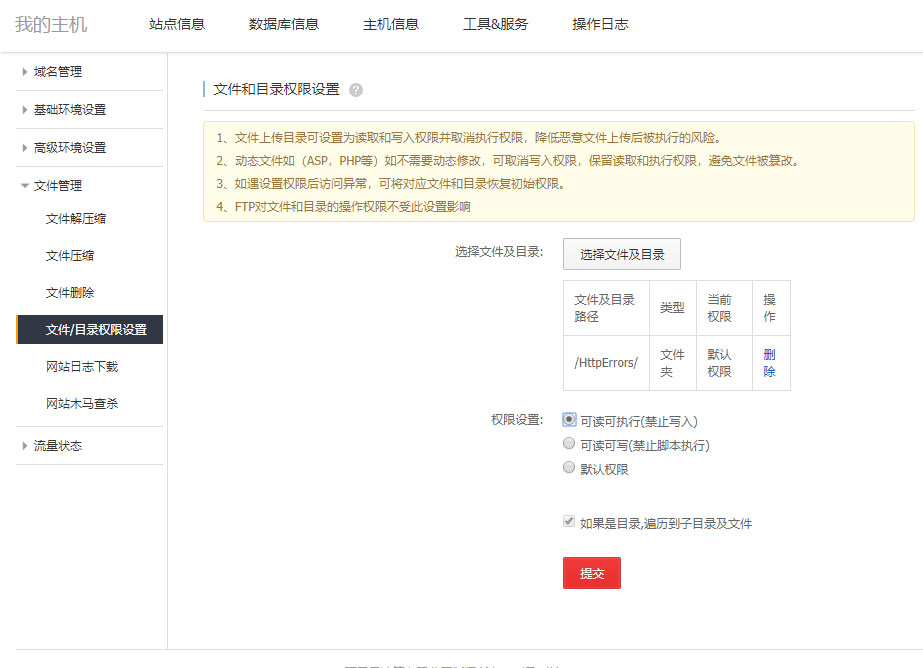The height and width of the screenshot is (668, 923).
Task: Choose the 默认权限 radio option
Action: click(x=570, y=468)
